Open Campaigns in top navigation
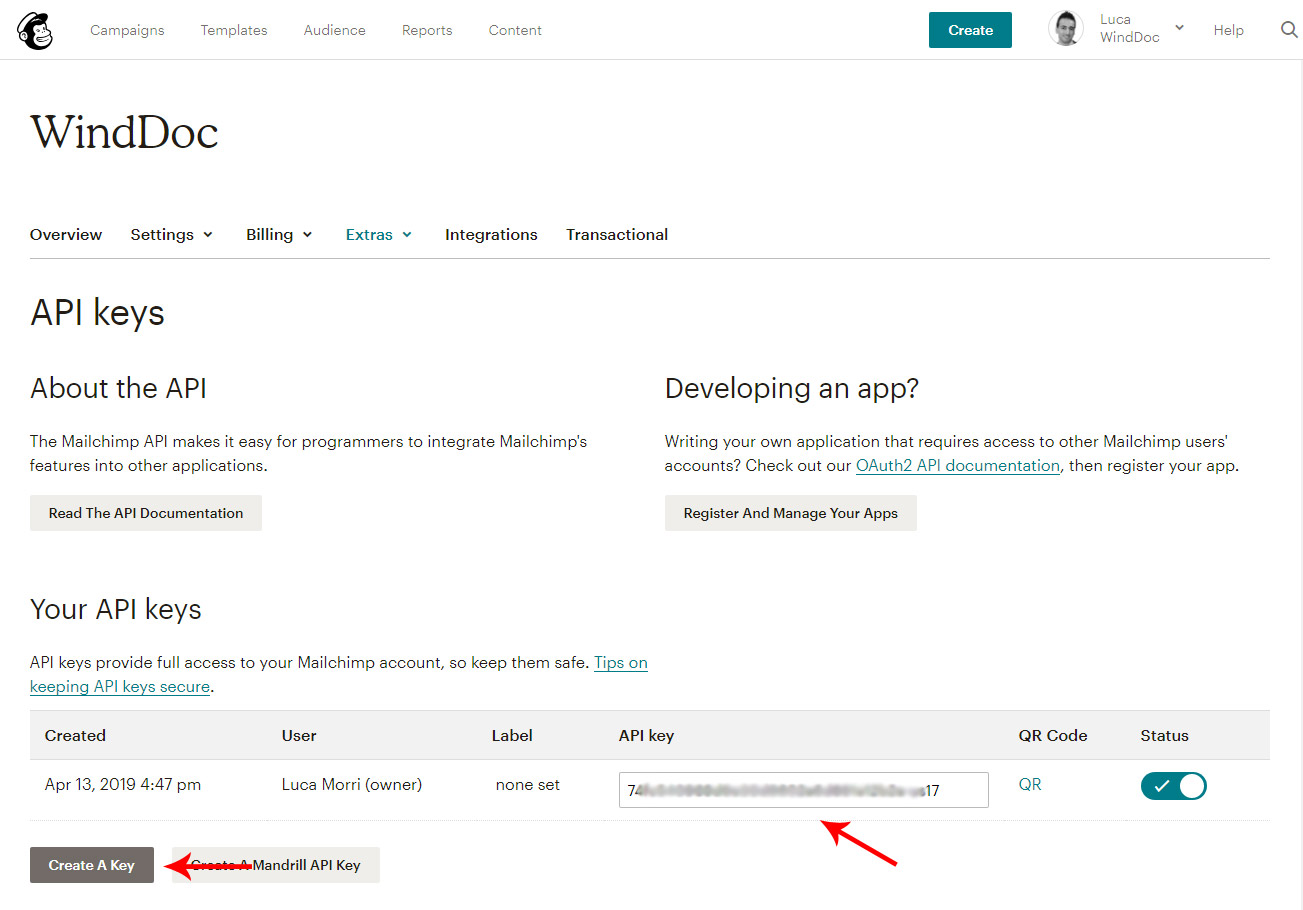 click(x=127, y=30)
